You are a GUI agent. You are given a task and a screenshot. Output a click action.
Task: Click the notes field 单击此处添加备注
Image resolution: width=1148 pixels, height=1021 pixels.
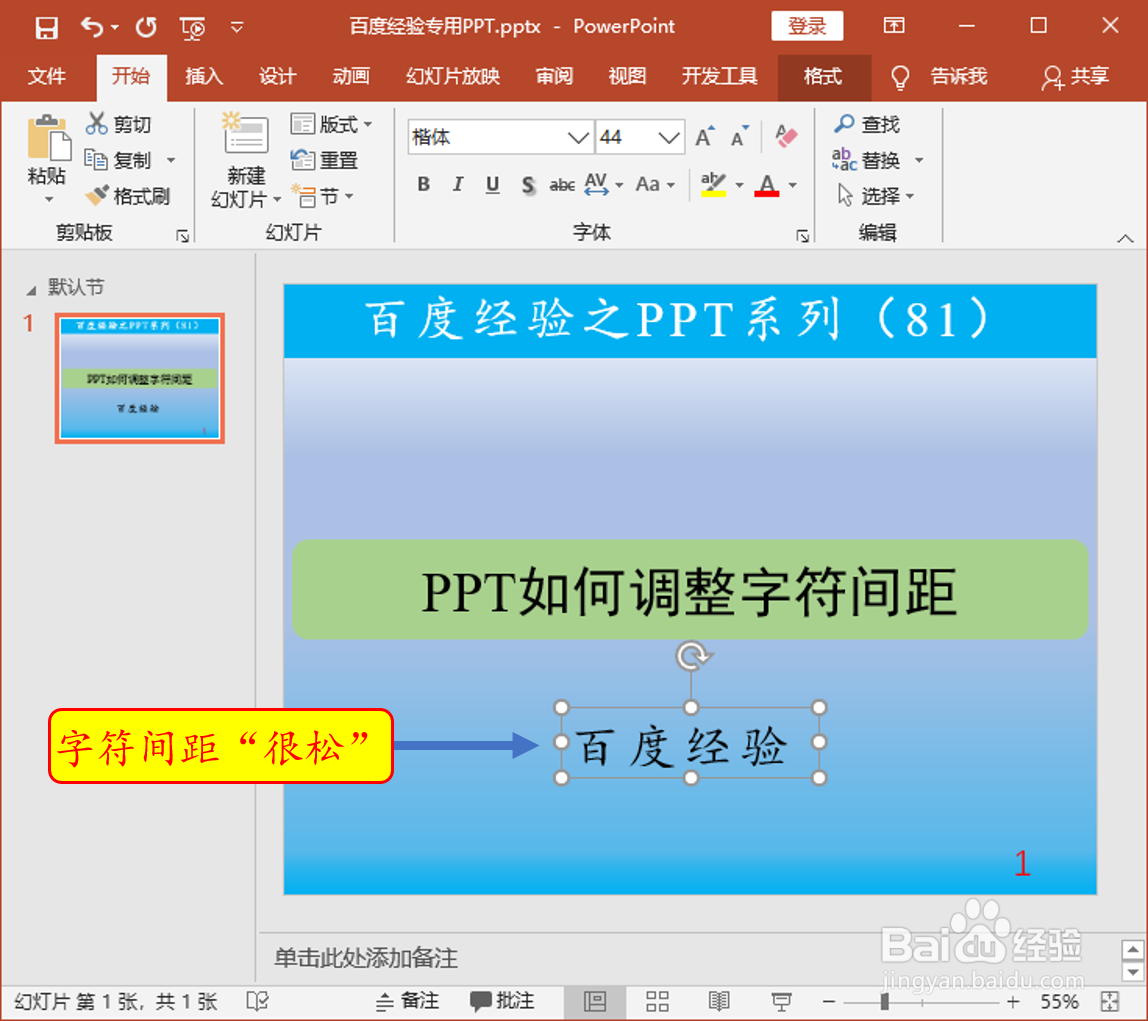(x=366, y=957)
